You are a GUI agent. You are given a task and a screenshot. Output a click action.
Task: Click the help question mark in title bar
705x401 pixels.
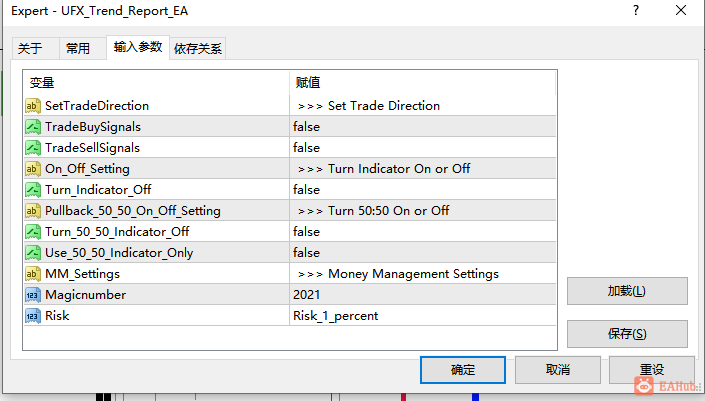636,10
